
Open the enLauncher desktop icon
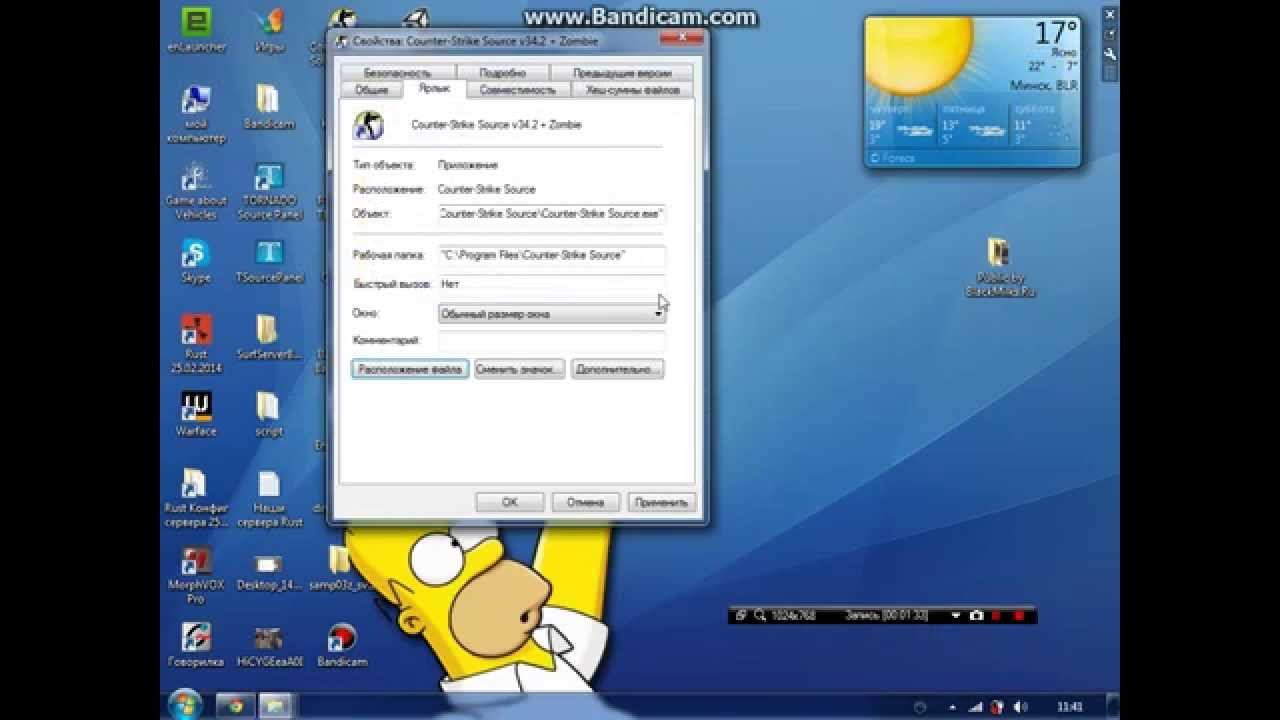pyautogui.click(x=196, y=30)
